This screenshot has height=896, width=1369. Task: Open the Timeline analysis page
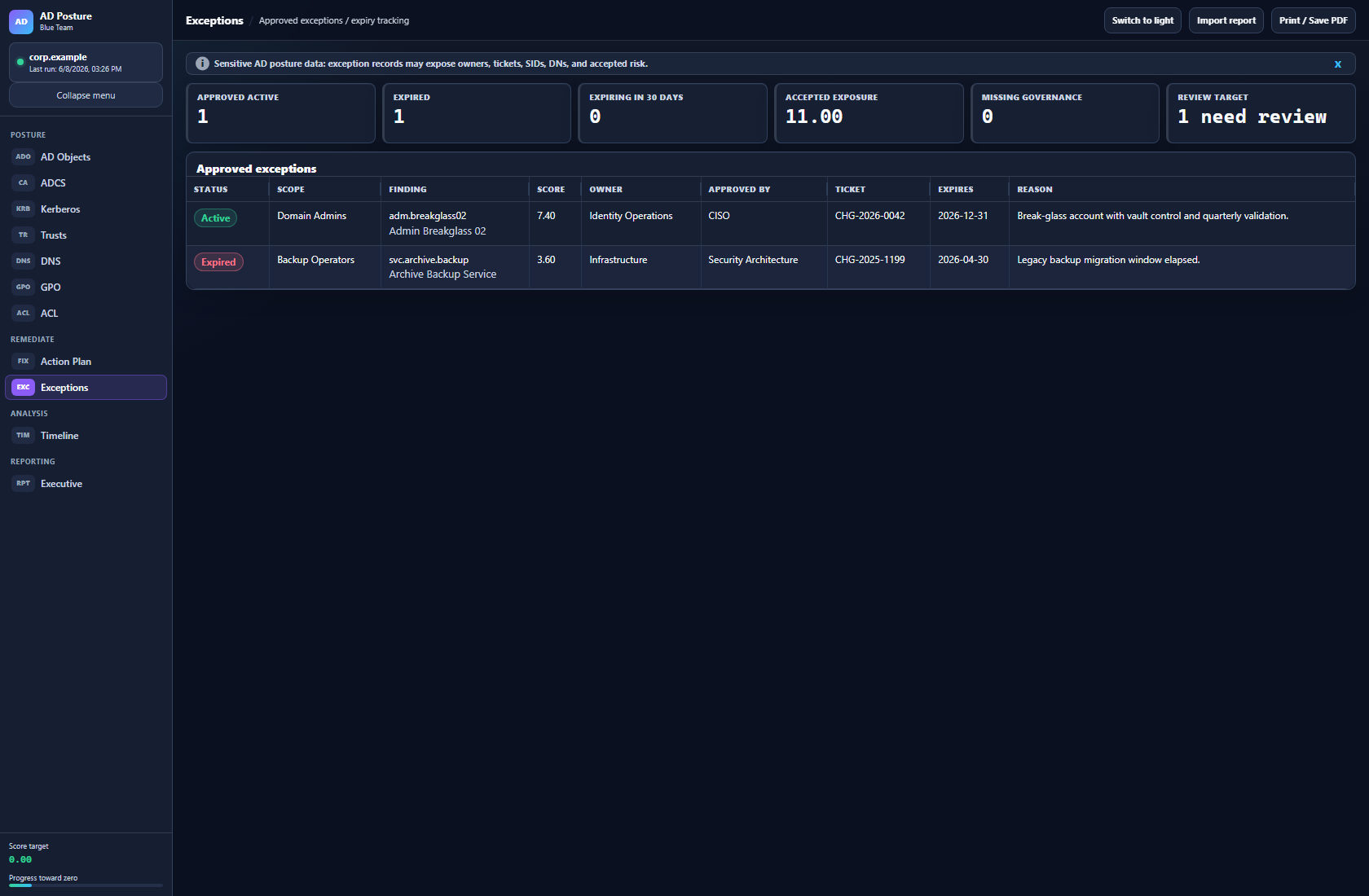tap(86, 436)
